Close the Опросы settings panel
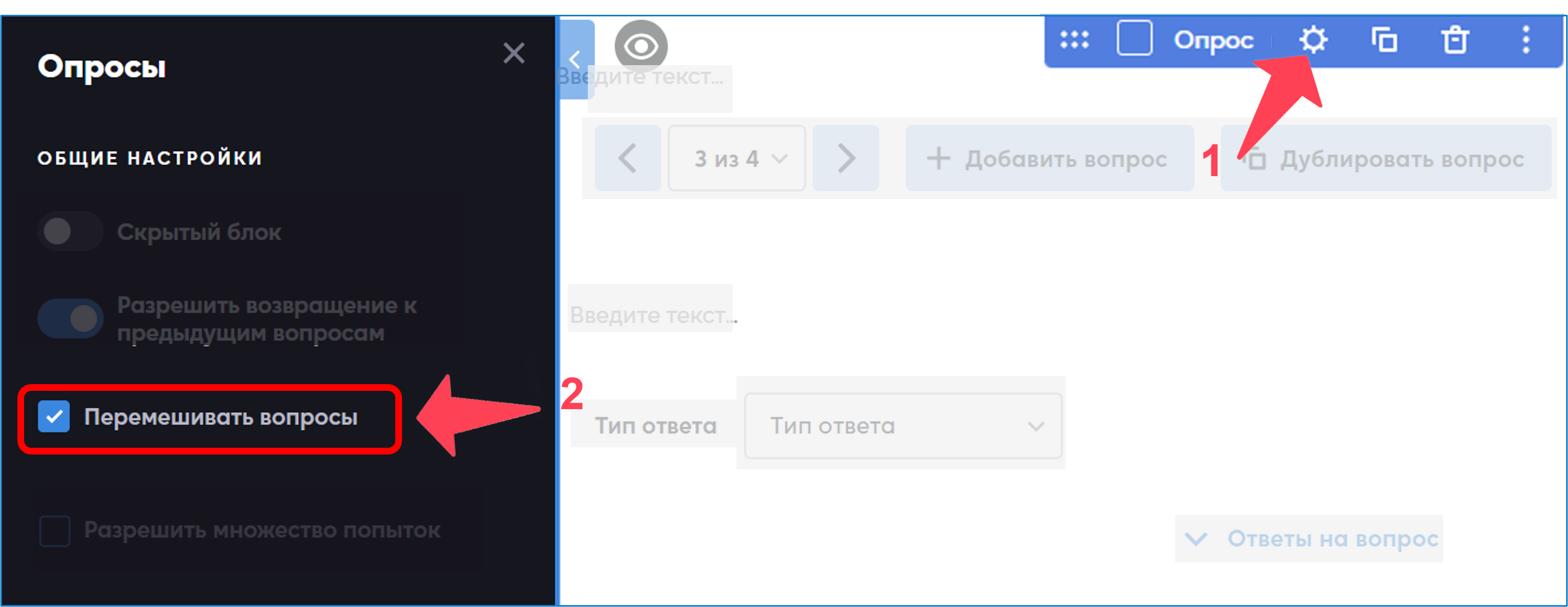Image resolution: width=1568 pixels, height=607 pixels. tap(514, 53)
